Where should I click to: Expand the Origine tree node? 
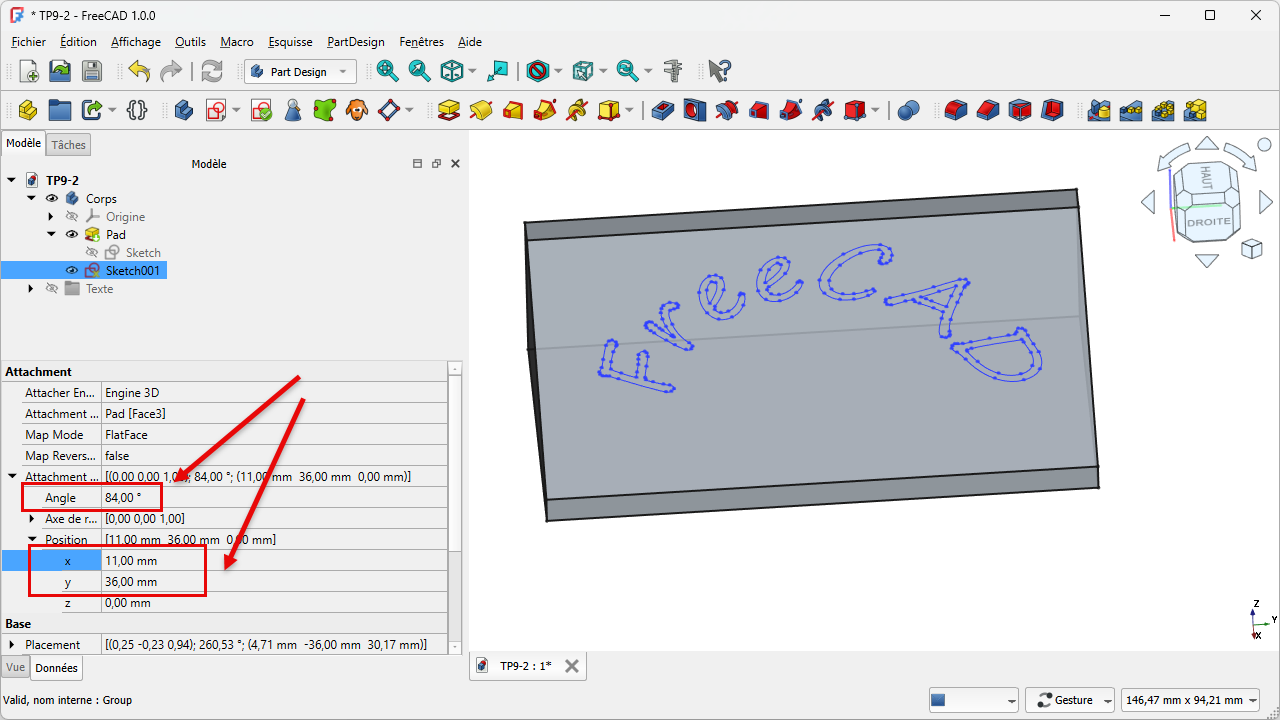pyautogui.click(x=51, y=217)
